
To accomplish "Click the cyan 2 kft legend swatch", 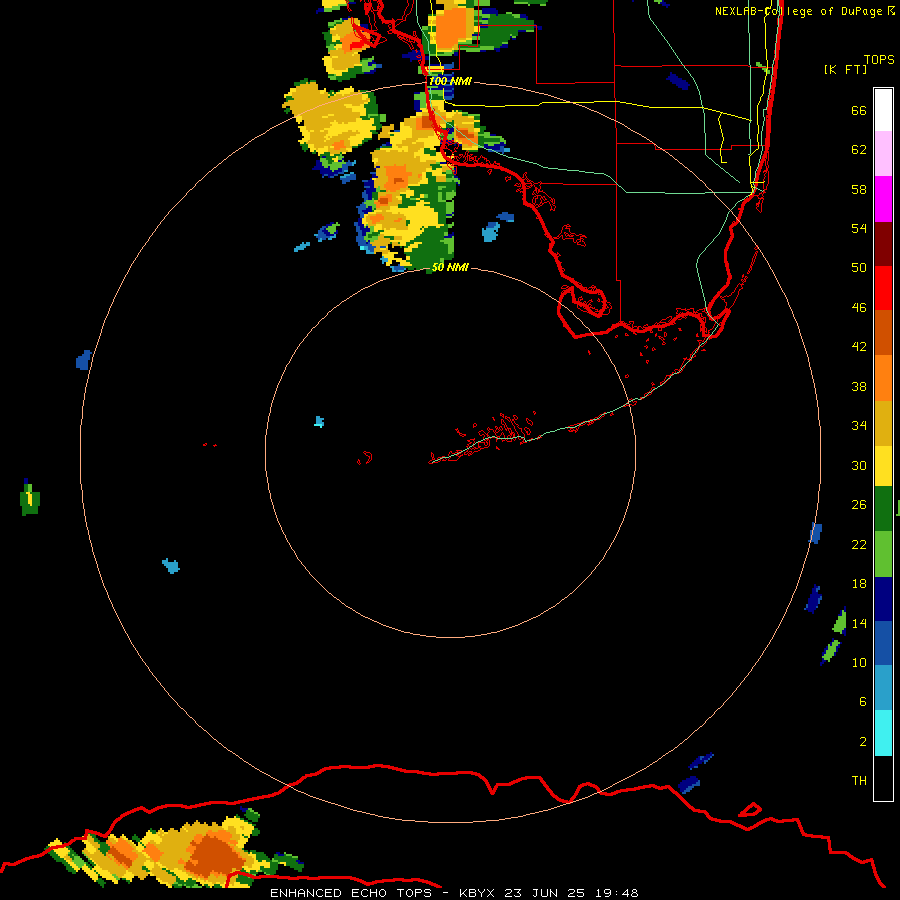I will point(883,733).
